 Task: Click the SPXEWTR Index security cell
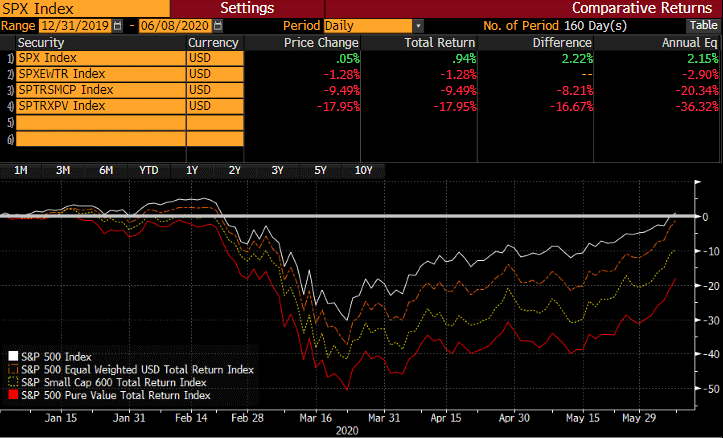[x=101, y=74]
